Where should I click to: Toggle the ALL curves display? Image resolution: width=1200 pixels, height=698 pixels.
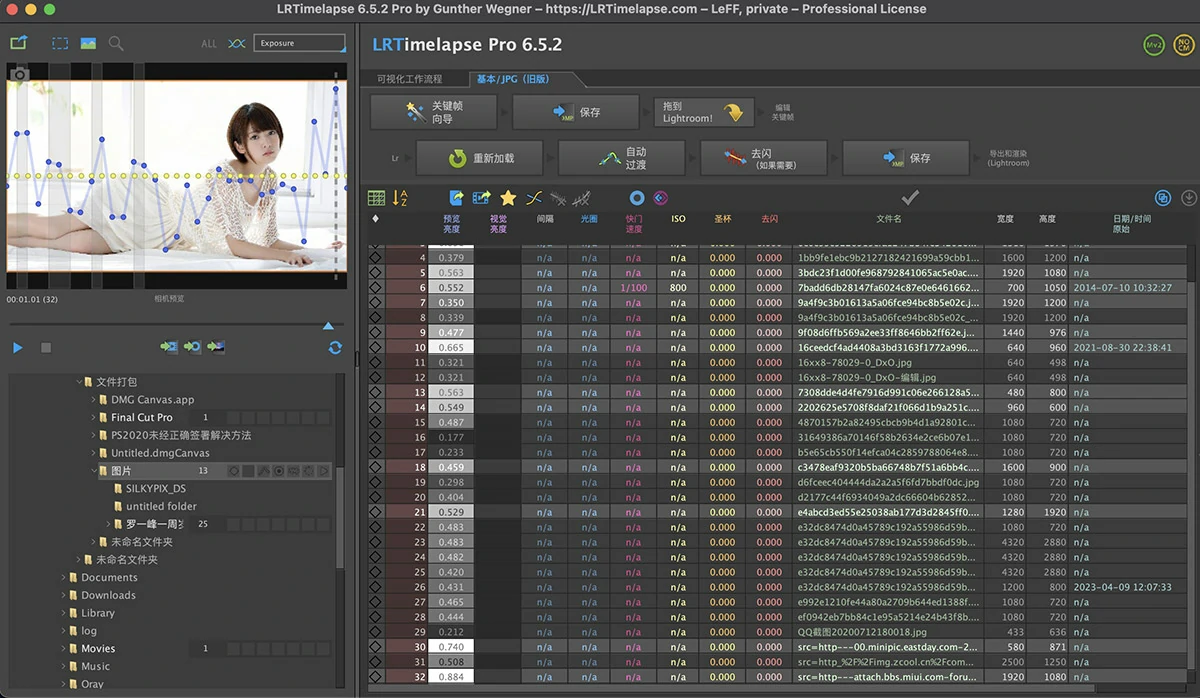click(x=209, y=44)
